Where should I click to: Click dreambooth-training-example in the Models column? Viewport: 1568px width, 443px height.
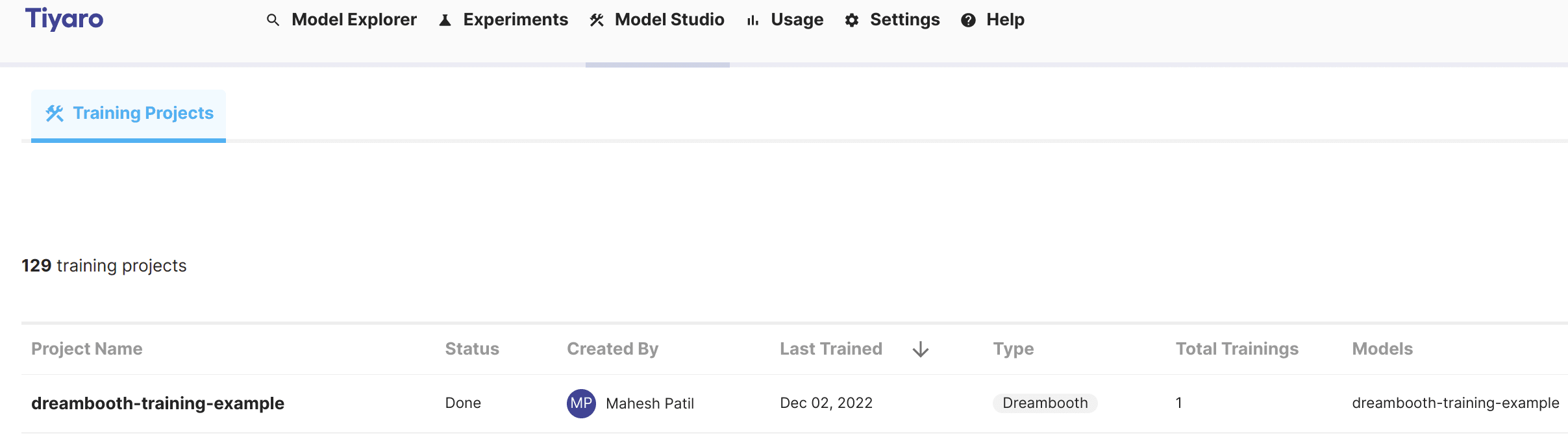tap(1455, 403)
